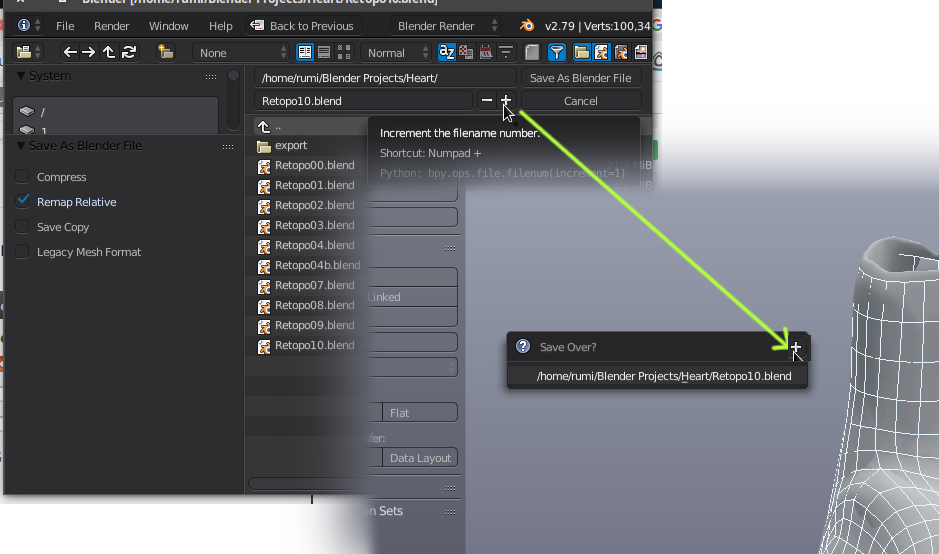The image size is (939, 554).
Task: Sort files by extension icon
Action: pyautogui.click(x=466, y=52)
